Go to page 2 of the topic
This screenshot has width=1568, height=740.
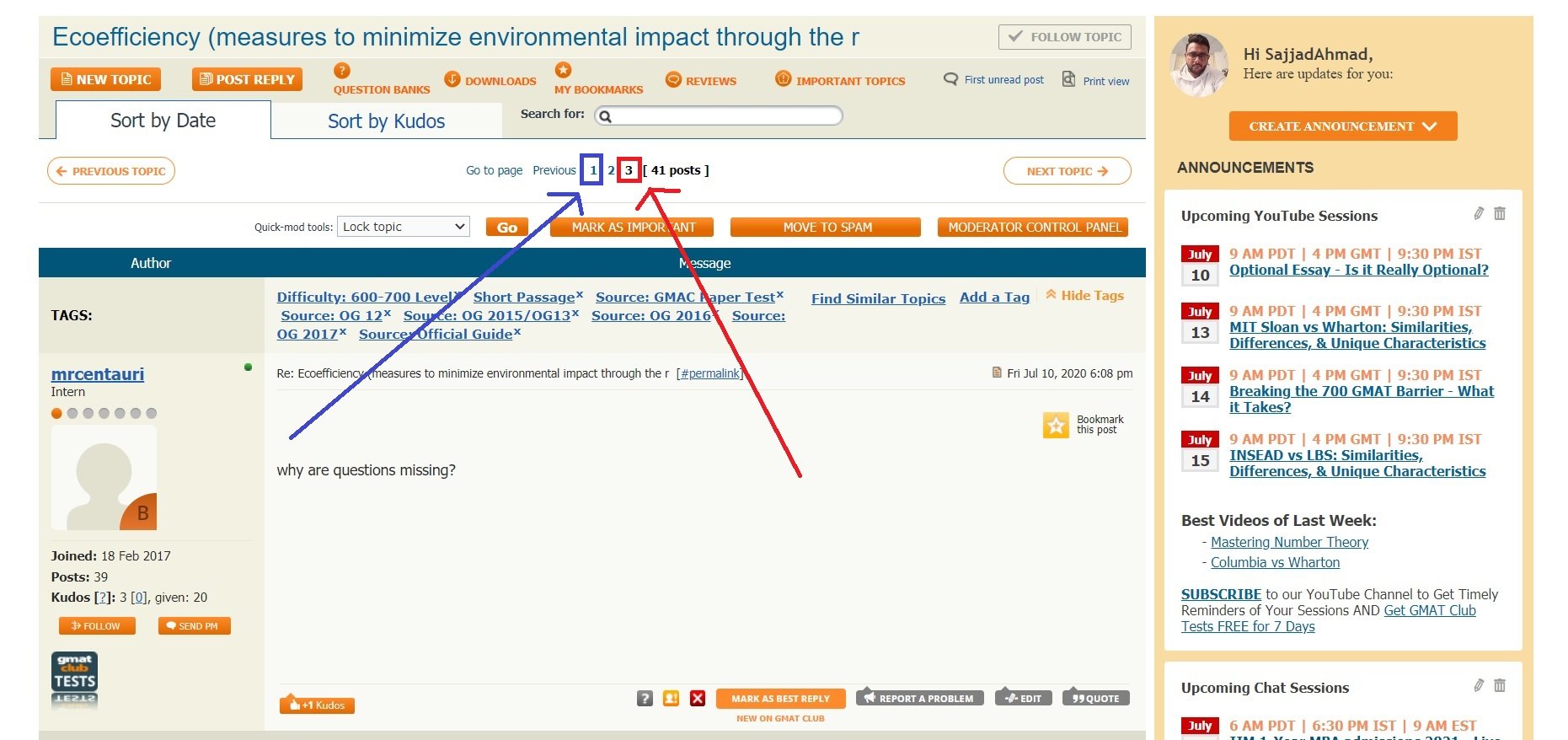611,170
